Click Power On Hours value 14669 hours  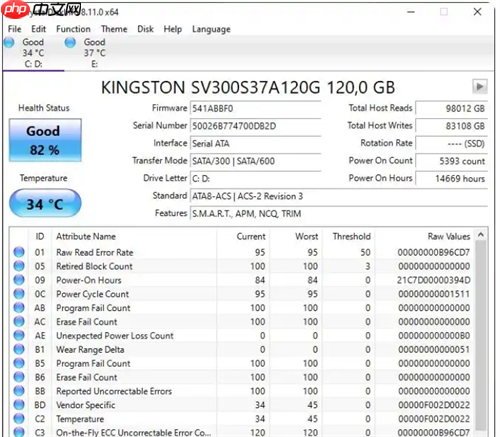coord(452,179)
